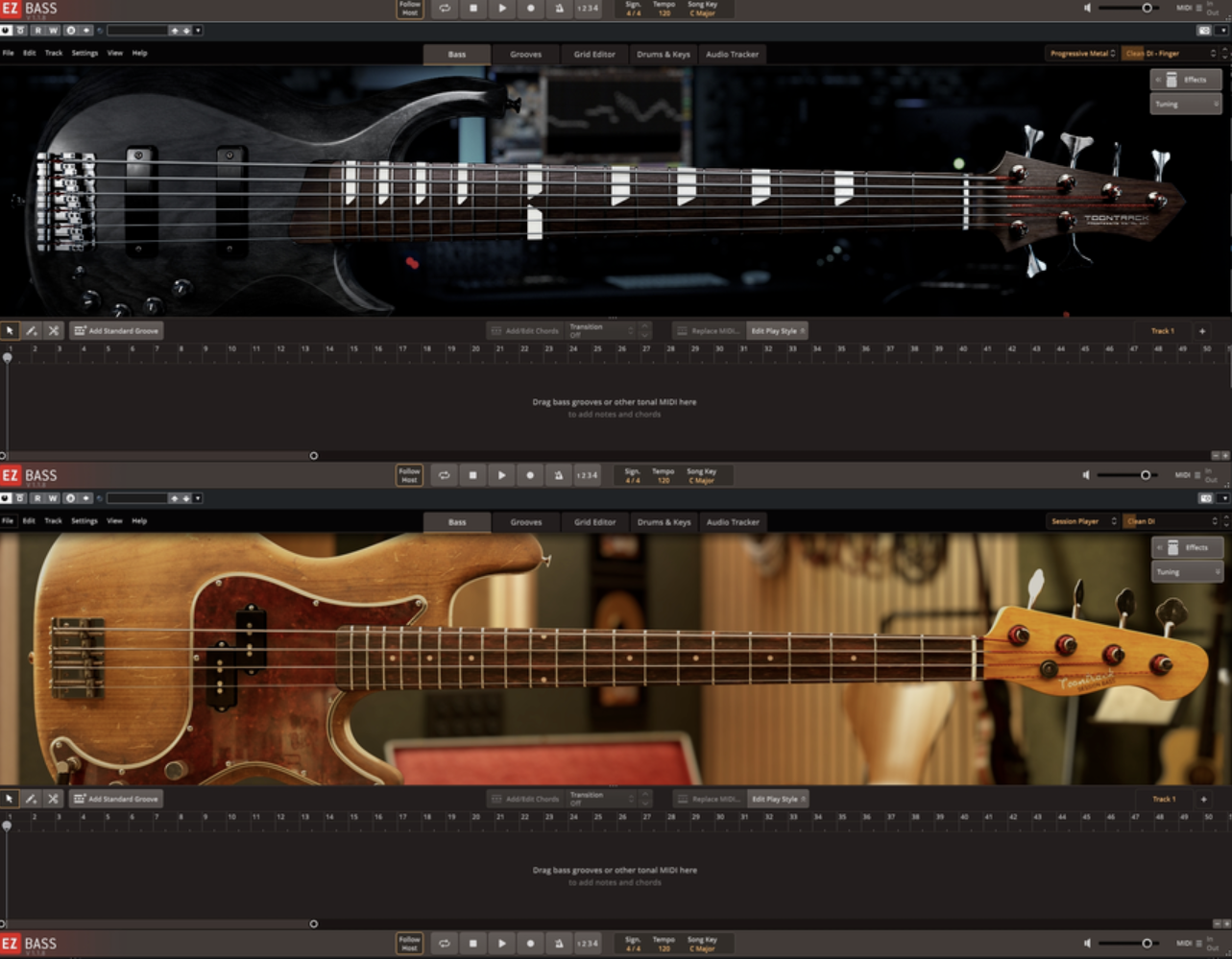The image size is (1232, 959).
Task: Toggle Follow Host mode
Action: [409, 8]
